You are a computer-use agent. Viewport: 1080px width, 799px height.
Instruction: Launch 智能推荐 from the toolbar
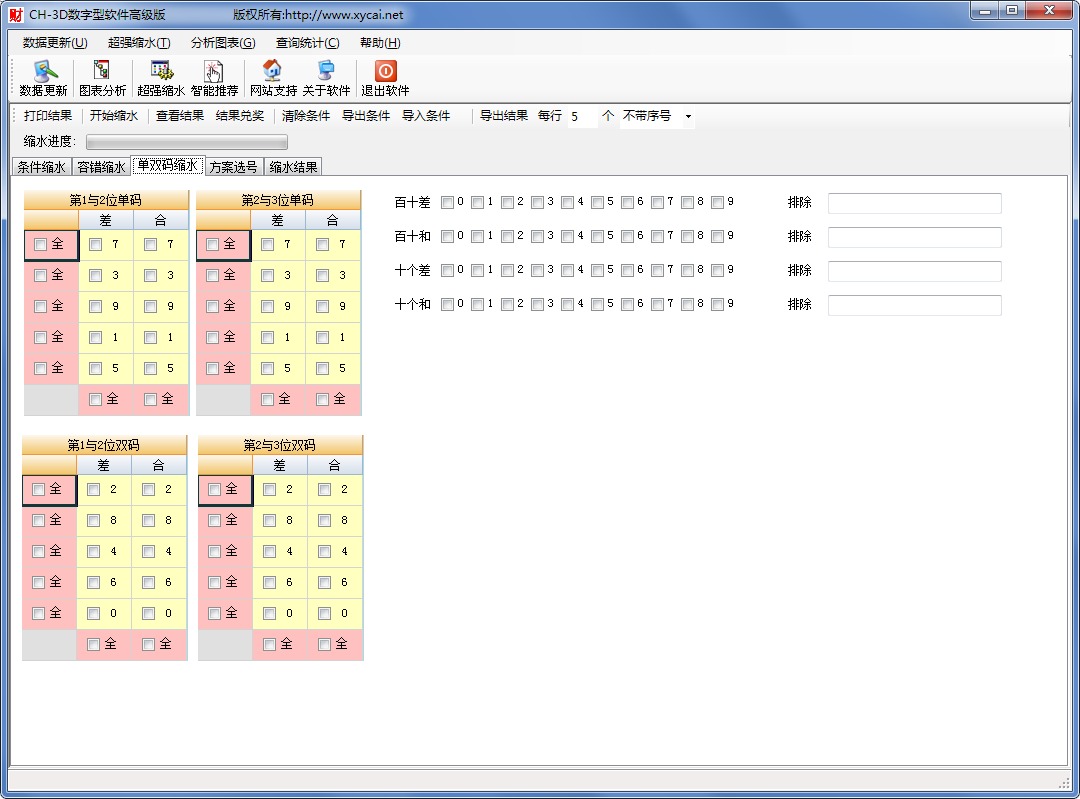(x=214, y=72)
